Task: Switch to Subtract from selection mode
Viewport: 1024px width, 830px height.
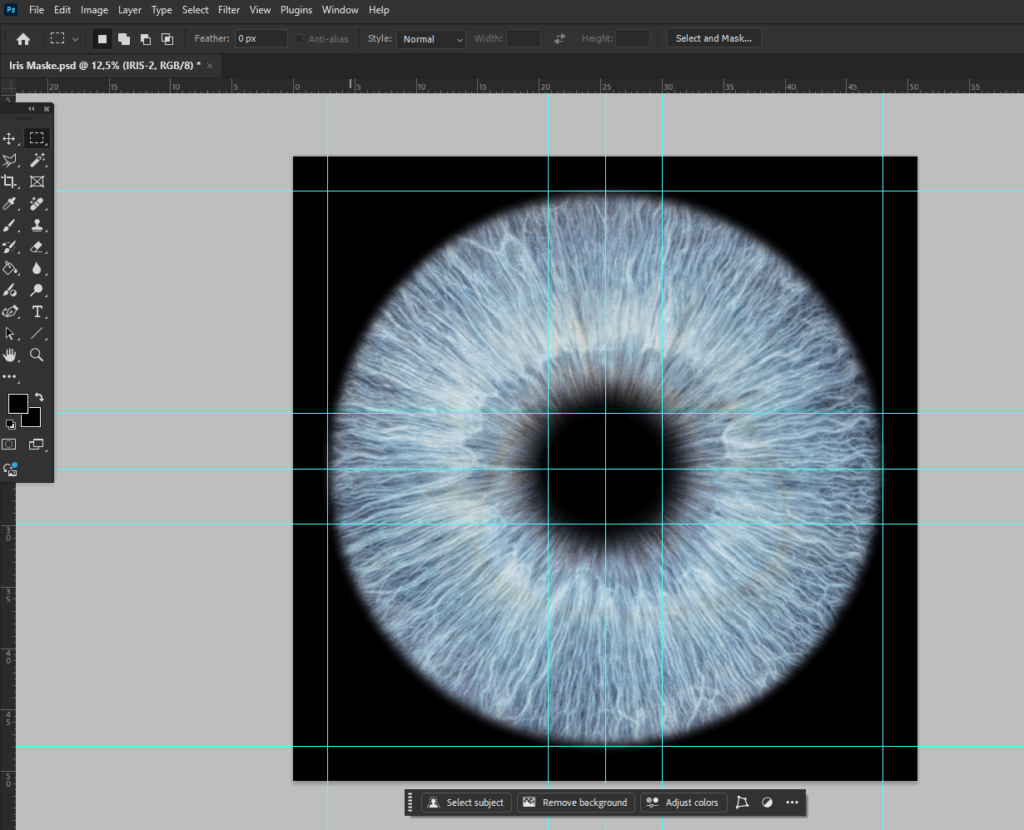Action: click(147, 38)
